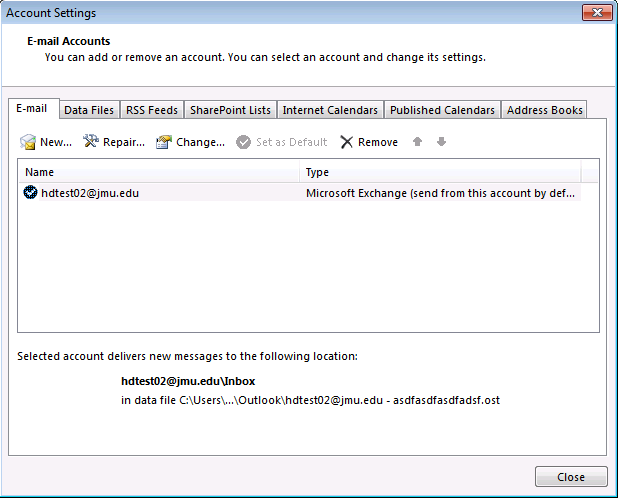This screenshot has width=619, height=498.
Task: Click the Set as Default label
Action: [292, 142]
